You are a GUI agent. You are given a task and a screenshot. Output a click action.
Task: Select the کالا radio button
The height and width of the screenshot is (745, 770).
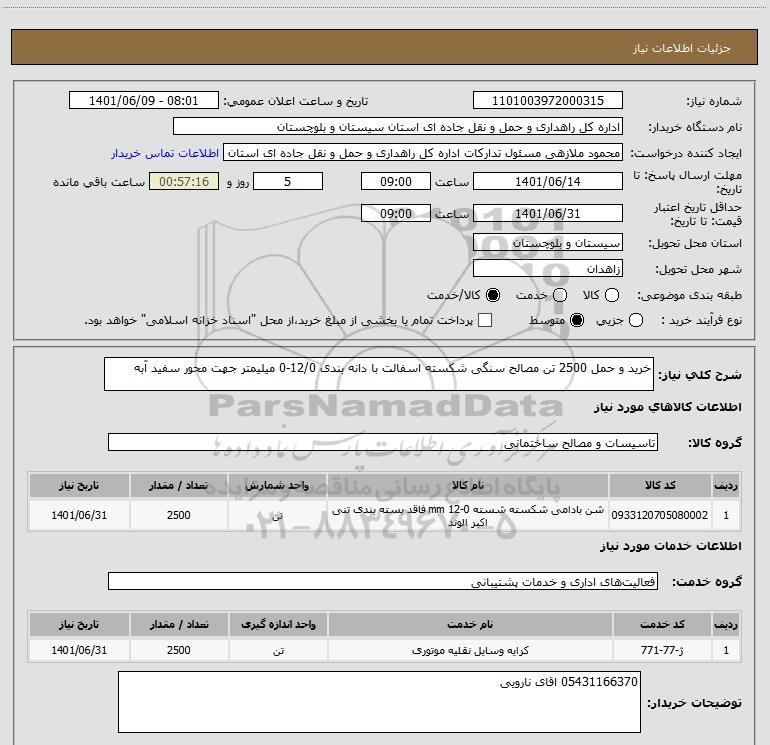(611, 295)
